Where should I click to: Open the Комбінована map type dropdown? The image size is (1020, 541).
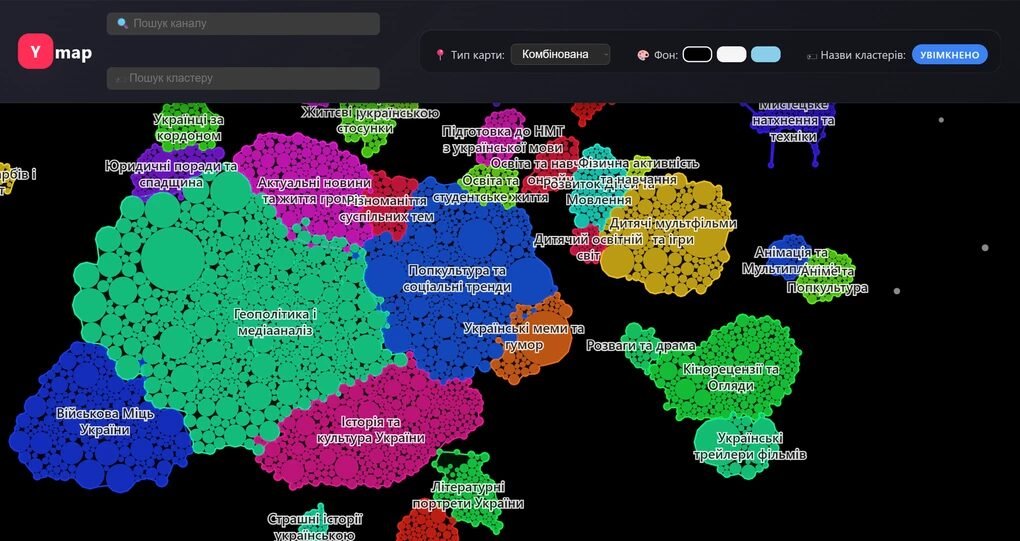[559, 54]
